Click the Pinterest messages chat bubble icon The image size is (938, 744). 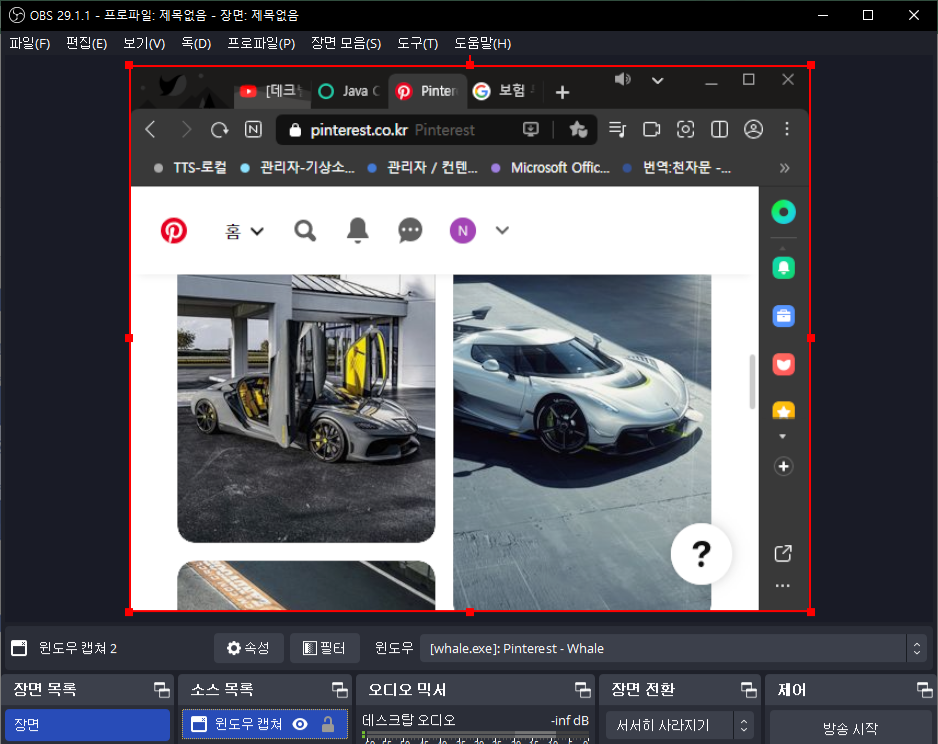(410, 231)
